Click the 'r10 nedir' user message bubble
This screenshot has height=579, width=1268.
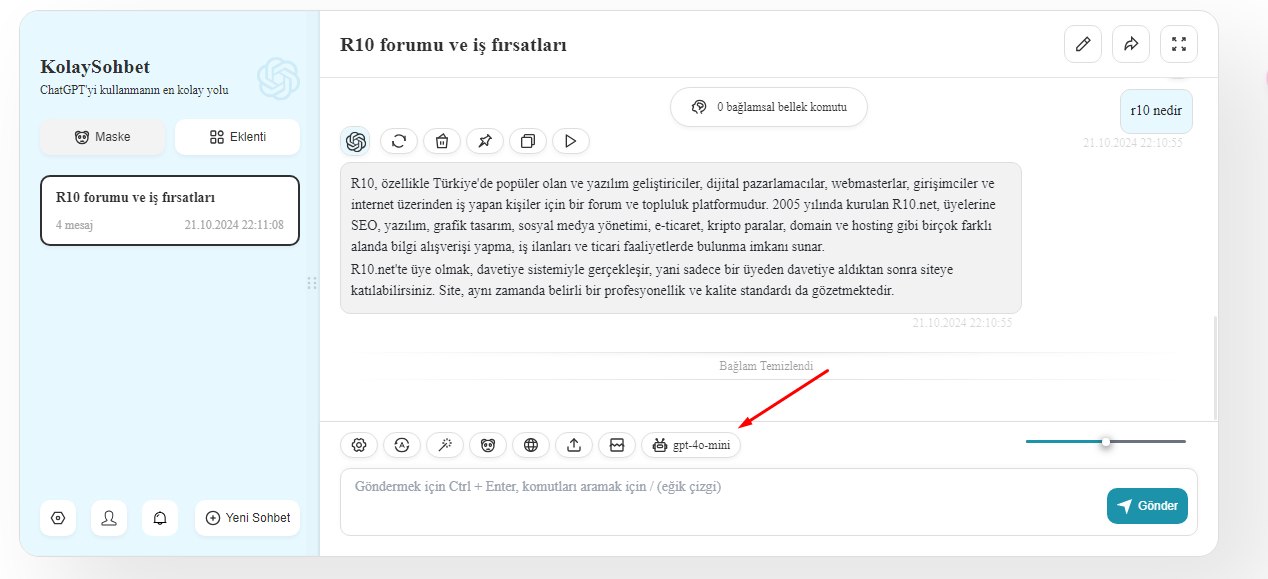point(1155,111)
